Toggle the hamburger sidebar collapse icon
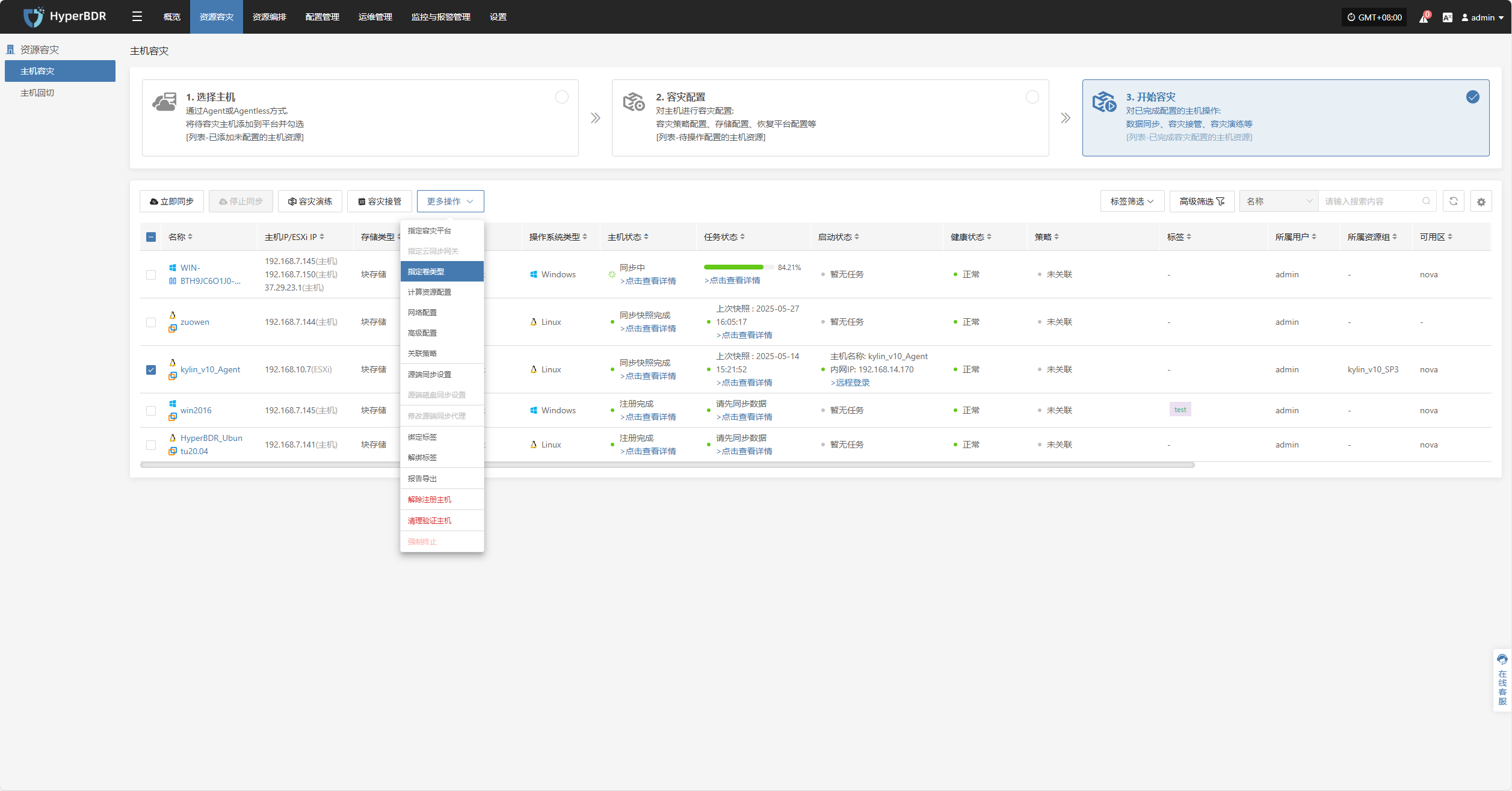 coord(137,16)
